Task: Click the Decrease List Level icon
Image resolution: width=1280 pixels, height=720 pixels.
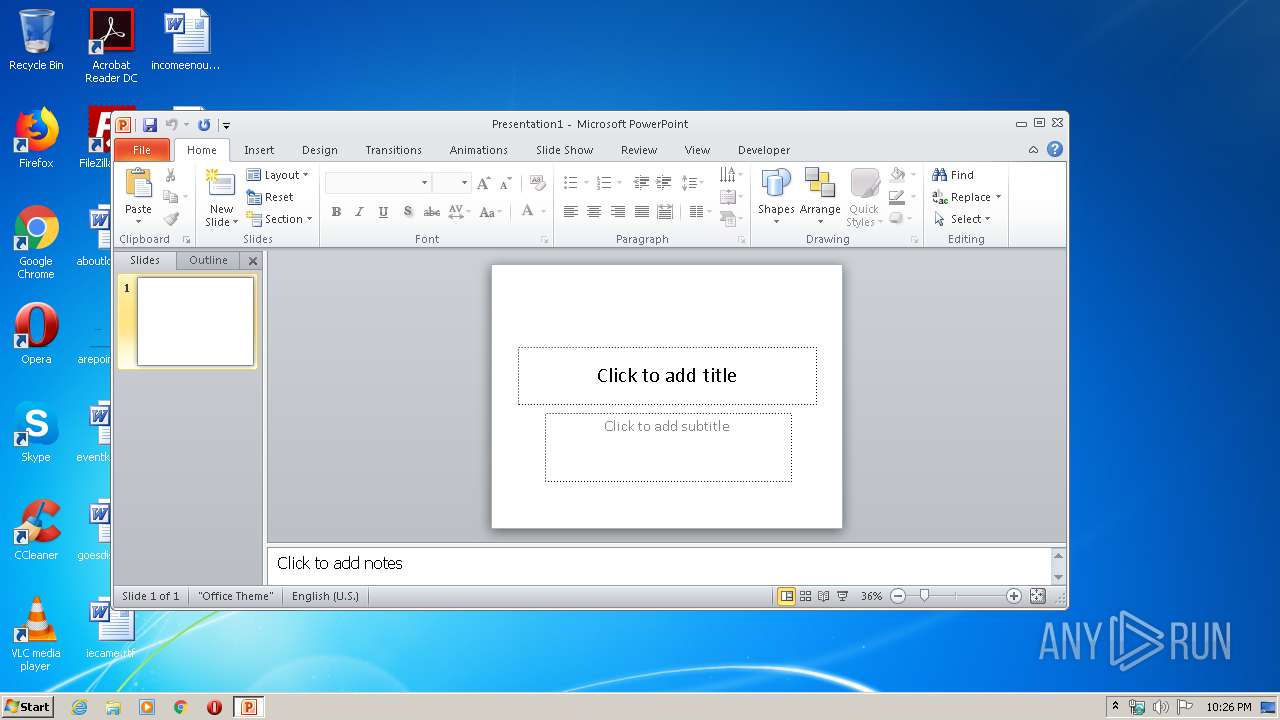Action: (641, 183)
